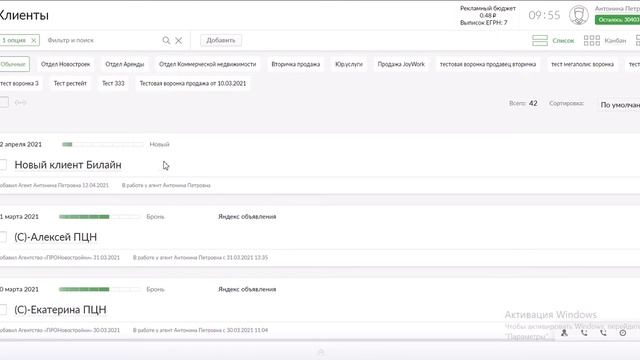
Task: Click the "Новый" stage label
Action: 159,144
